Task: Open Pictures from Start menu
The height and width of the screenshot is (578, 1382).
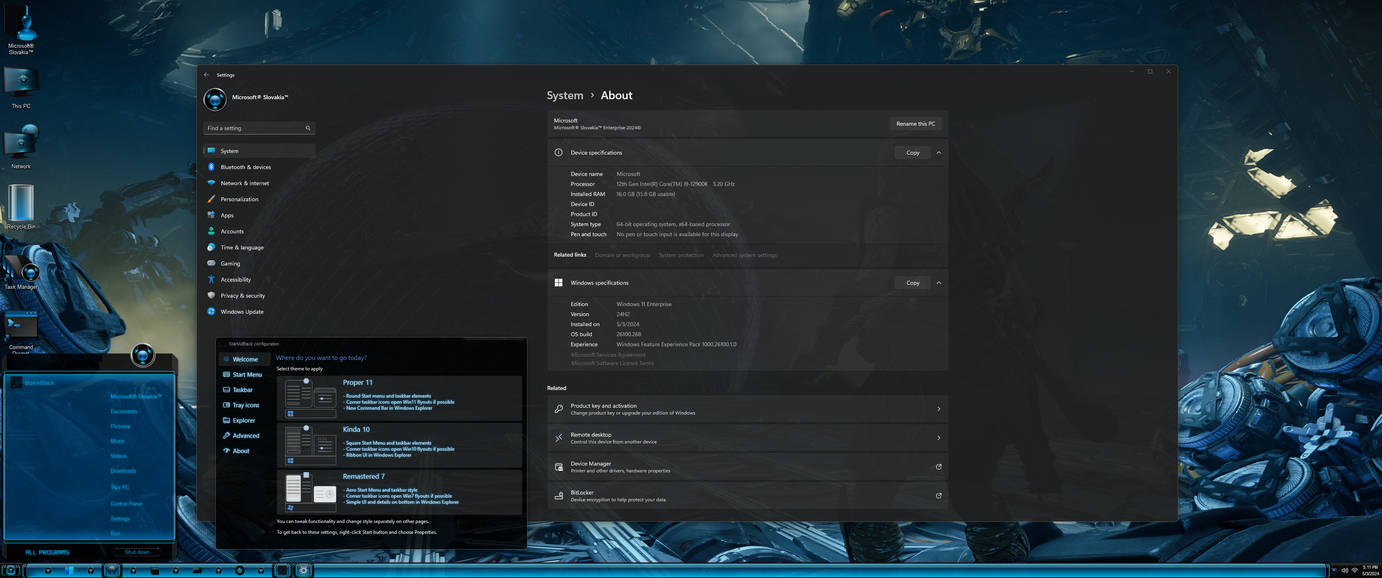Action: [120, 426]
